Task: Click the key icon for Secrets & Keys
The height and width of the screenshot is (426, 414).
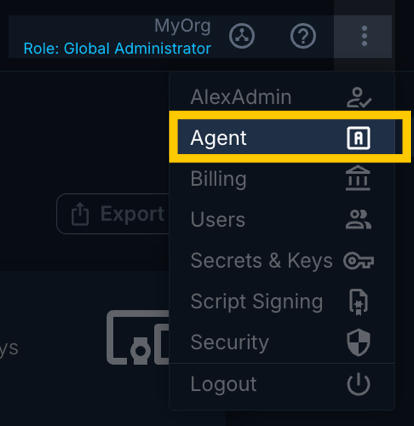Action: [x=359, y=261]
